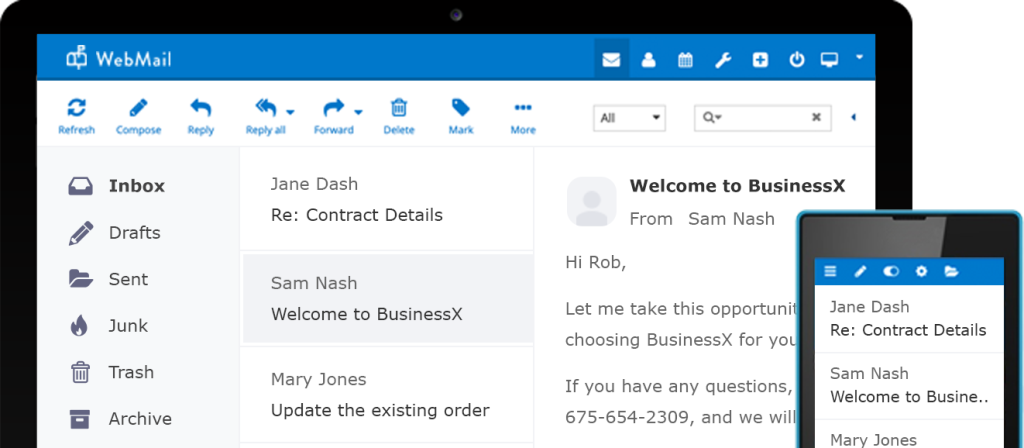Select the Archive folder in sidebar
This screenshot has height=448, width=1024.
click(x=139, y=419)
